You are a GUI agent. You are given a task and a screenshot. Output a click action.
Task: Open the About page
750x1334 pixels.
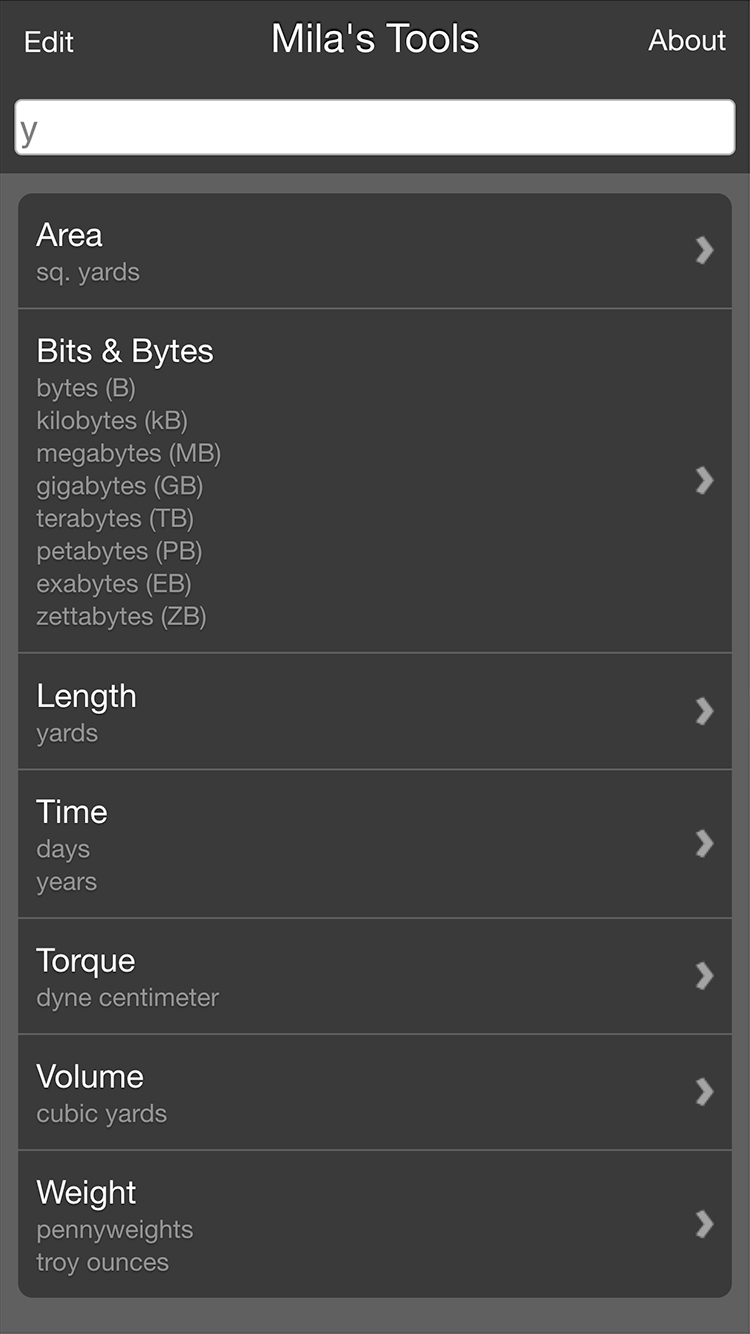pyautogui.click(x=687, y=41)
